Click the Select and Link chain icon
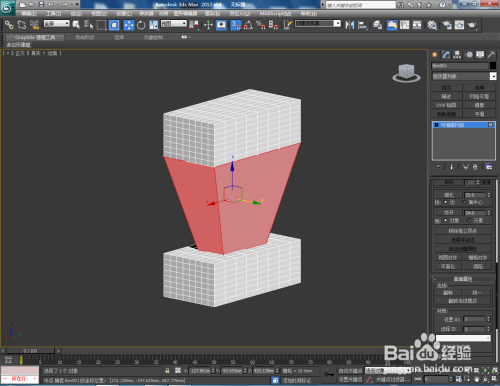The width and height of the screenshot is (500, 386). point(9,25)
